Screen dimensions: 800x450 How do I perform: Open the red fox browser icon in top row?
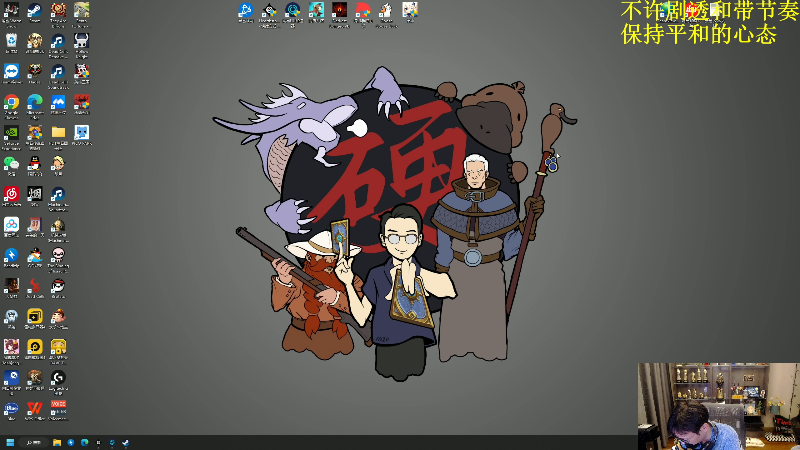pyautogui.click(x=363, y=10)
